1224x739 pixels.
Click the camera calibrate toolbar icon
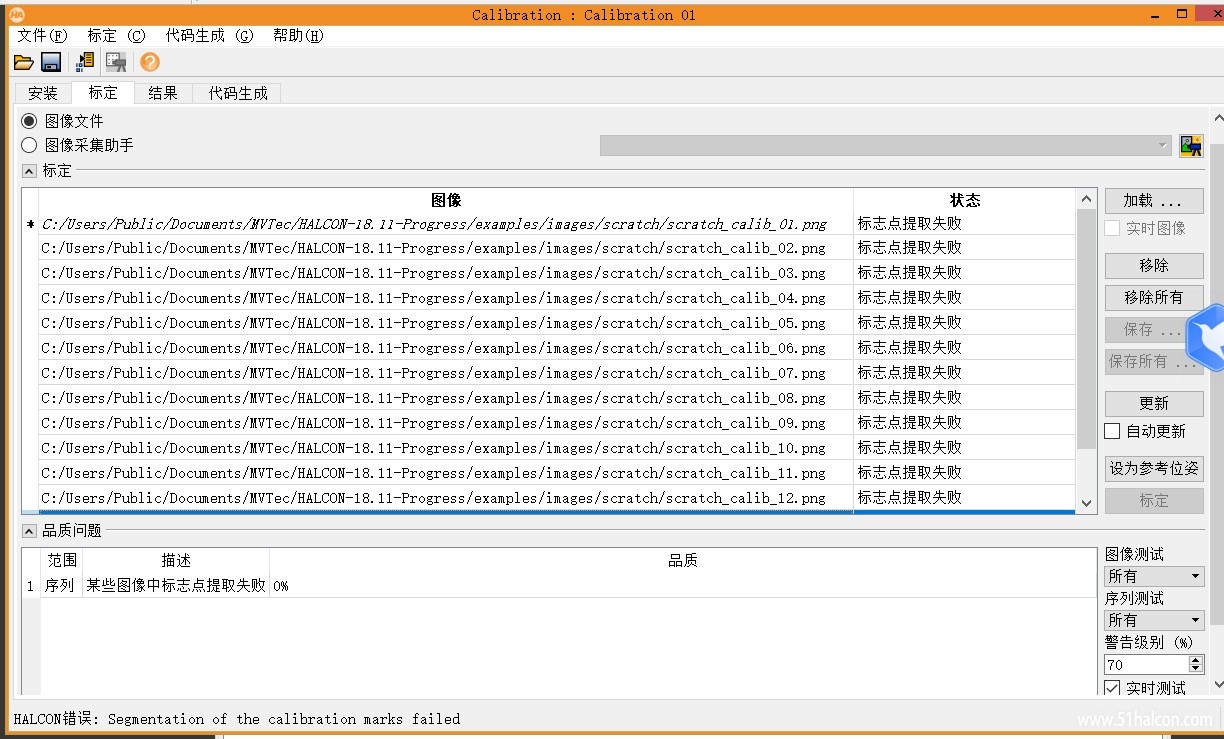point(116,62)
